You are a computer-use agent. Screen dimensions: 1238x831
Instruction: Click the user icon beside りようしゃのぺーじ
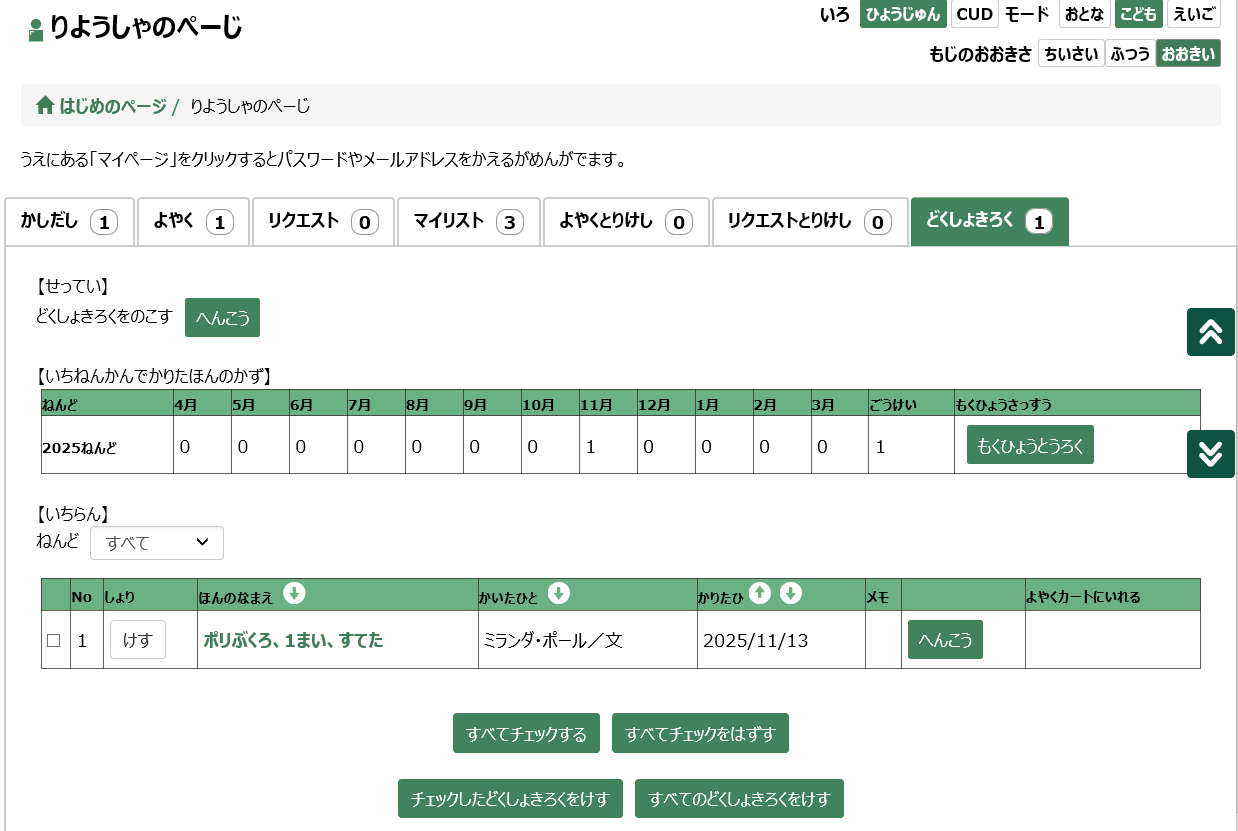pyautogui.click(x=36, y=29)
